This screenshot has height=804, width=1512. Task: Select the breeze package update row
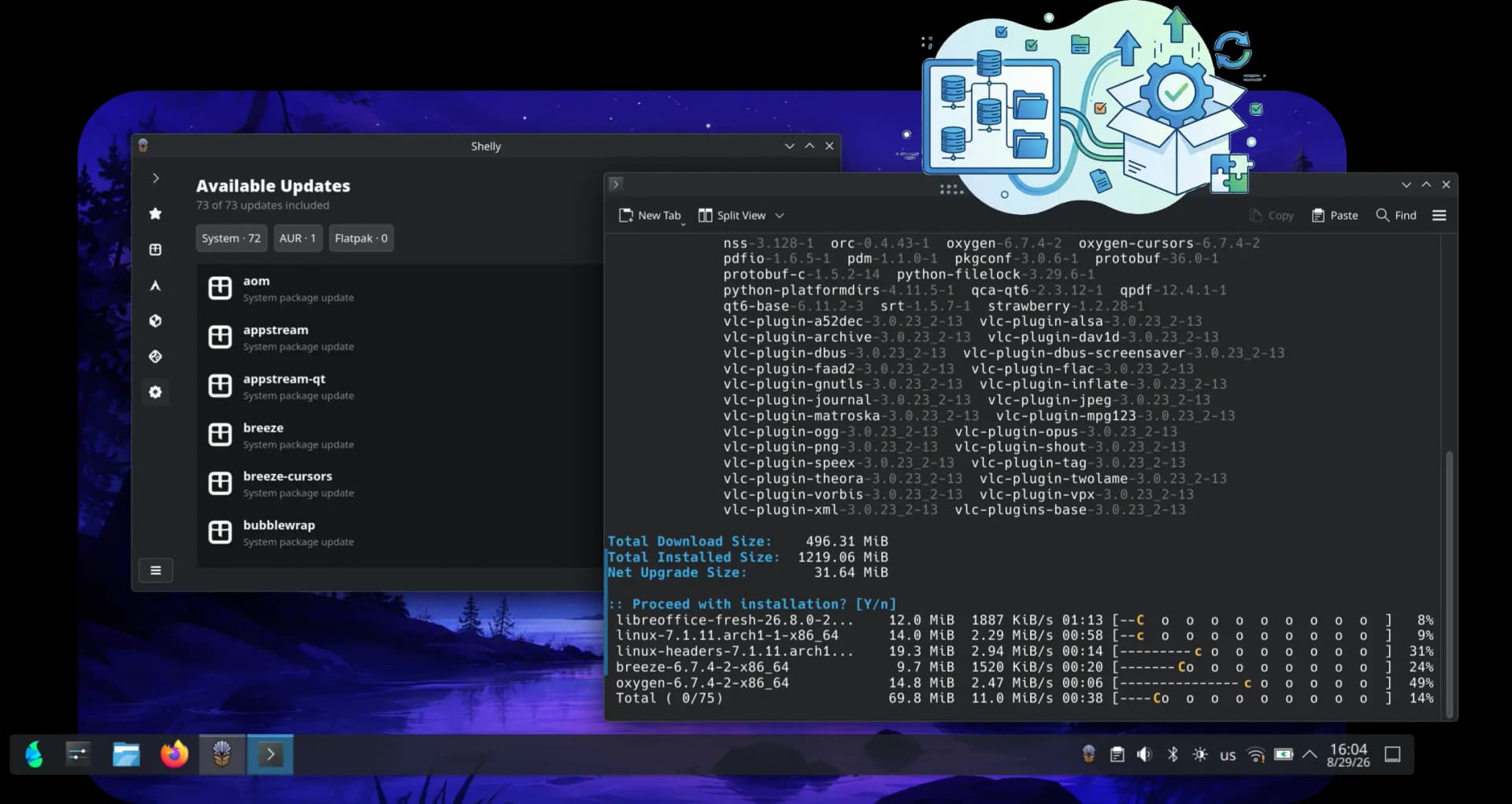(x=400, y=435)
